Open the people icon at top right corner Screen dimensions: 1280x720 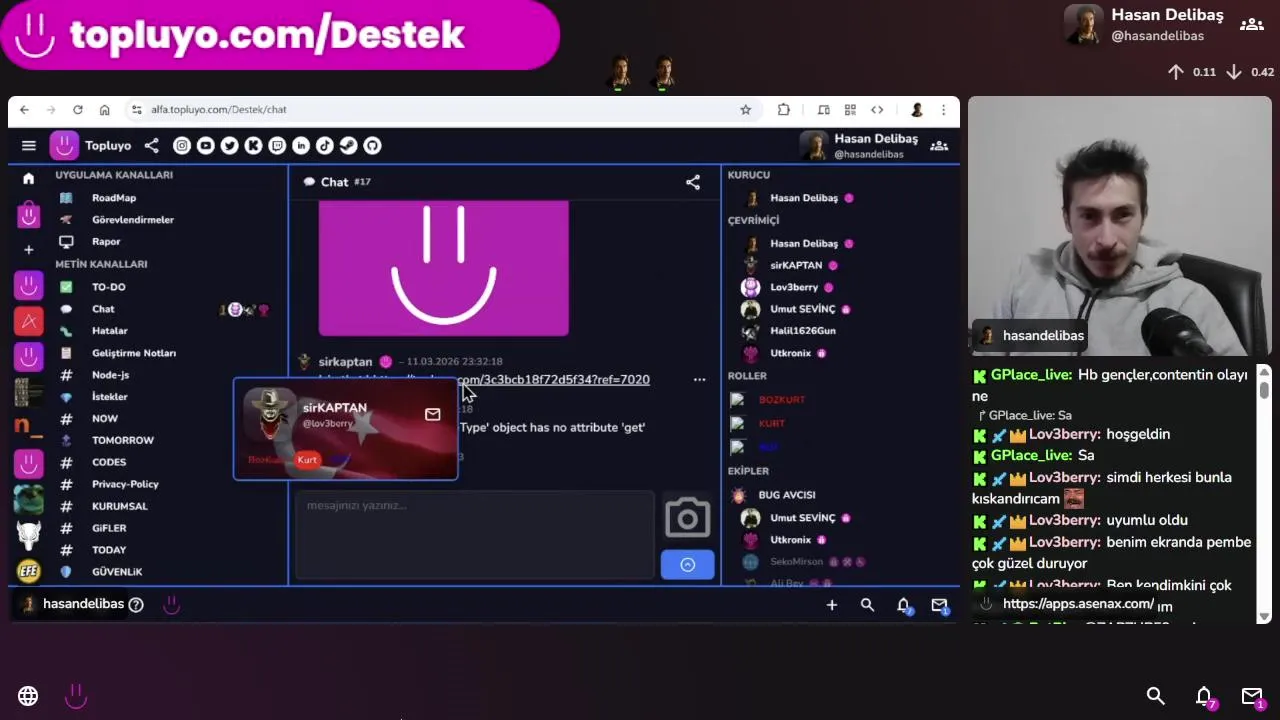(x=1252, y=25)
